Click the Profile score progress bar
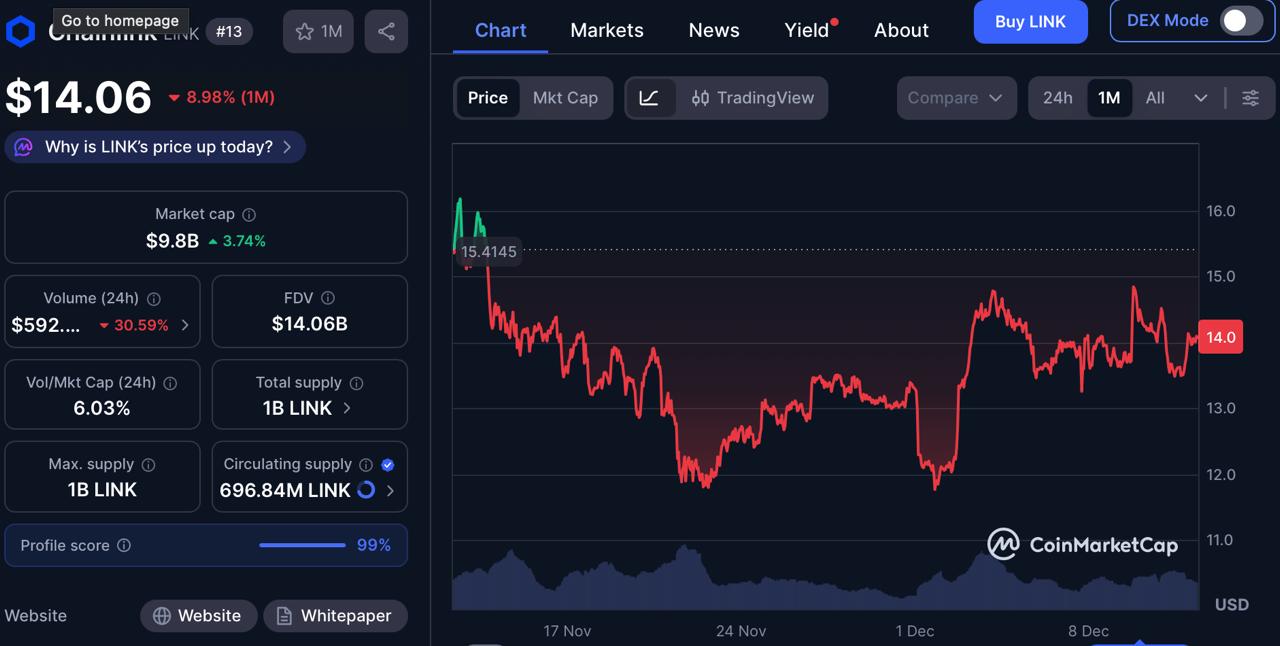This screenshot has width=1280, height=646. click(x=302, y=545)
